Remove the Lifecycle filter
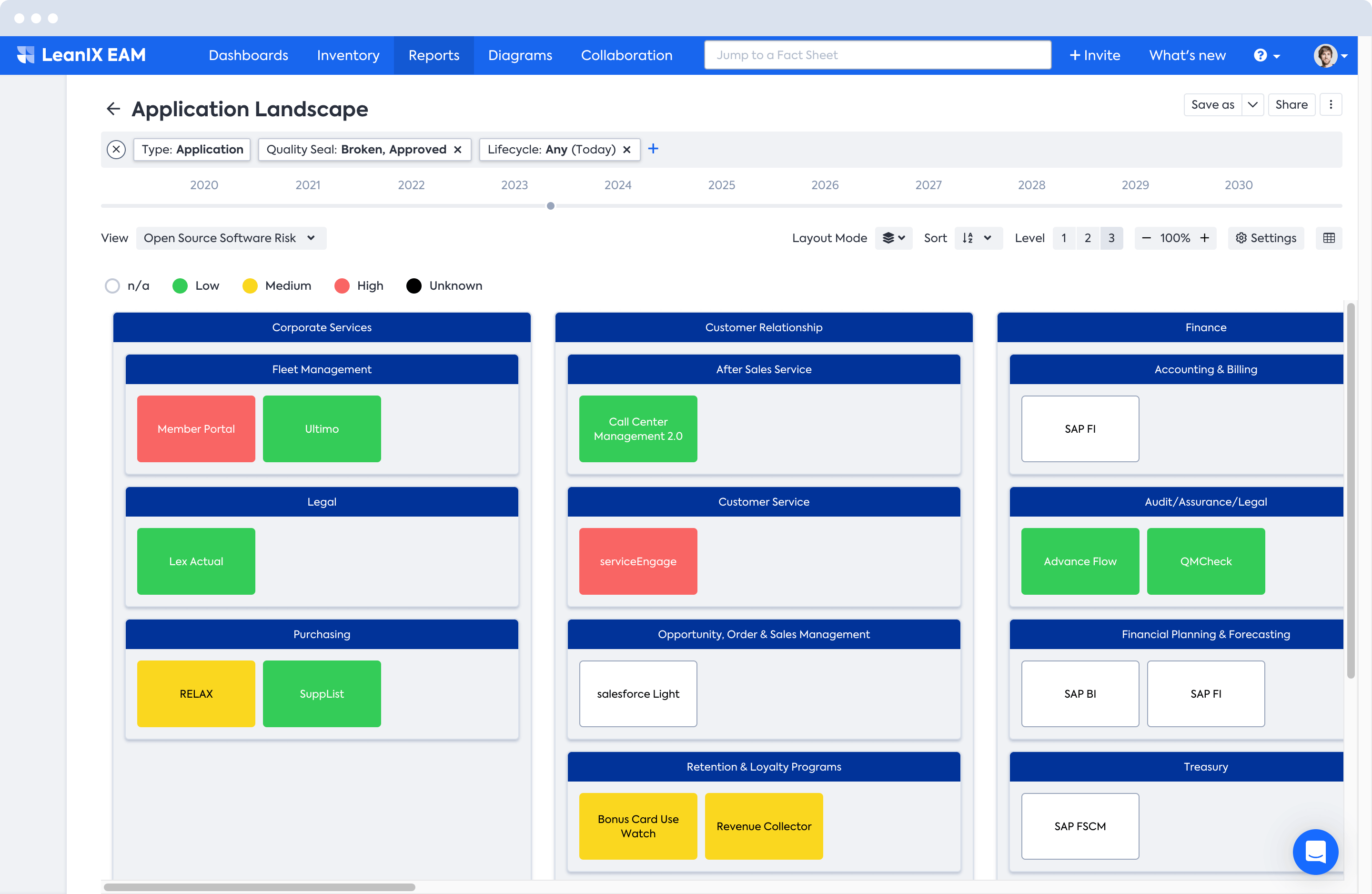The width and height of the screenshot is (1372, 894). pos(626,149)
